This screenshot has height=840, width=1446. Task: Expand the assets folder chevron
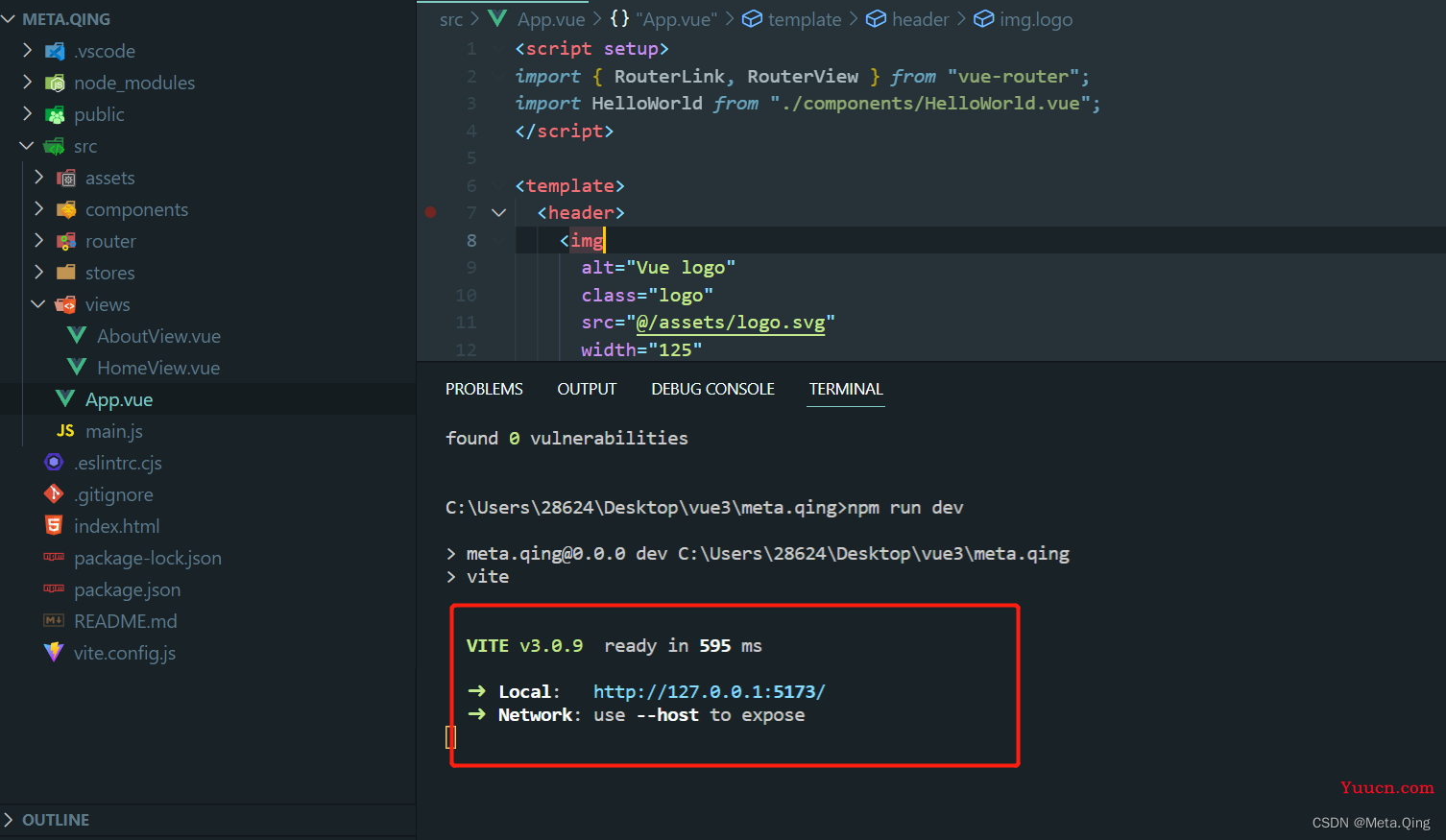tap(38, 177)
